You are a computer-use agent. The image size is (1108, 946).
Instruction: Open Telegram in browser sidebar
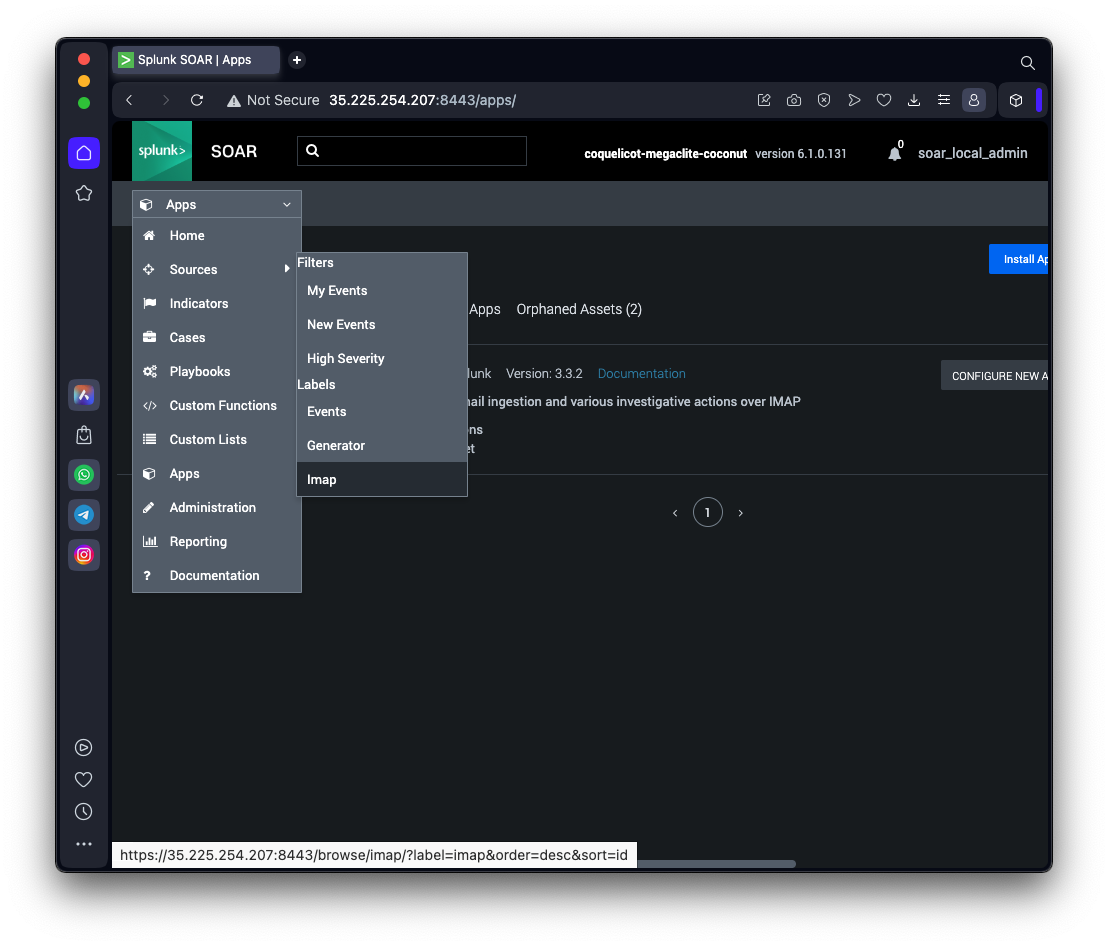[x=84, y=515]
